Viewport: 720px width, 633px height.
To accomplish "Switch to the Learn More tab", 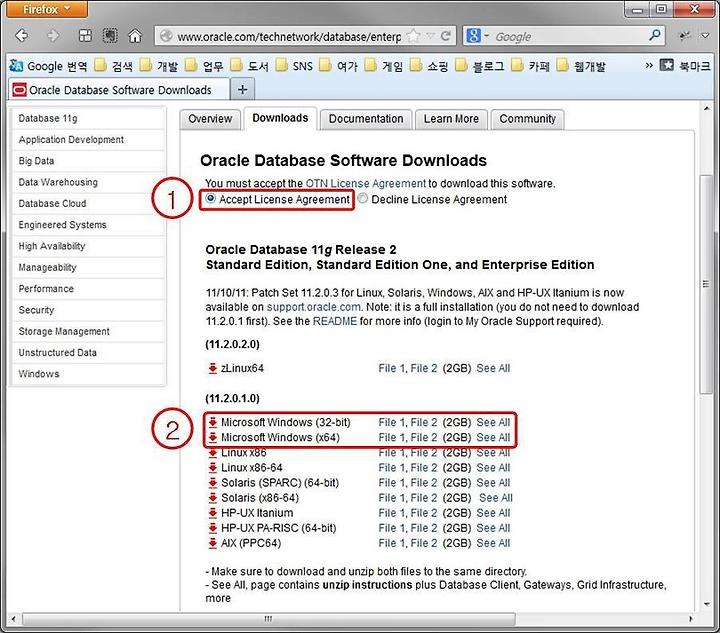I will tap(451, 119).
